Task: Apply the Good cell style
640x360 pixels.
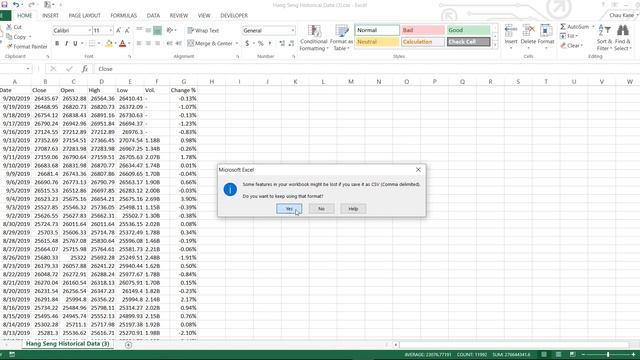Action: (x=468, y=30)
